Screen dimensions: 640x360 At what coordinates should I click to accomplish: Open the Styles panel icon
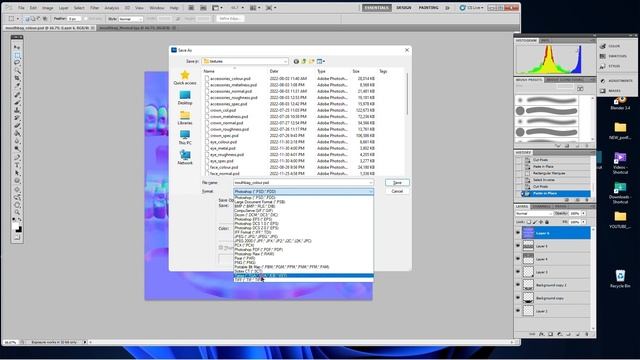tap(602, 66)
